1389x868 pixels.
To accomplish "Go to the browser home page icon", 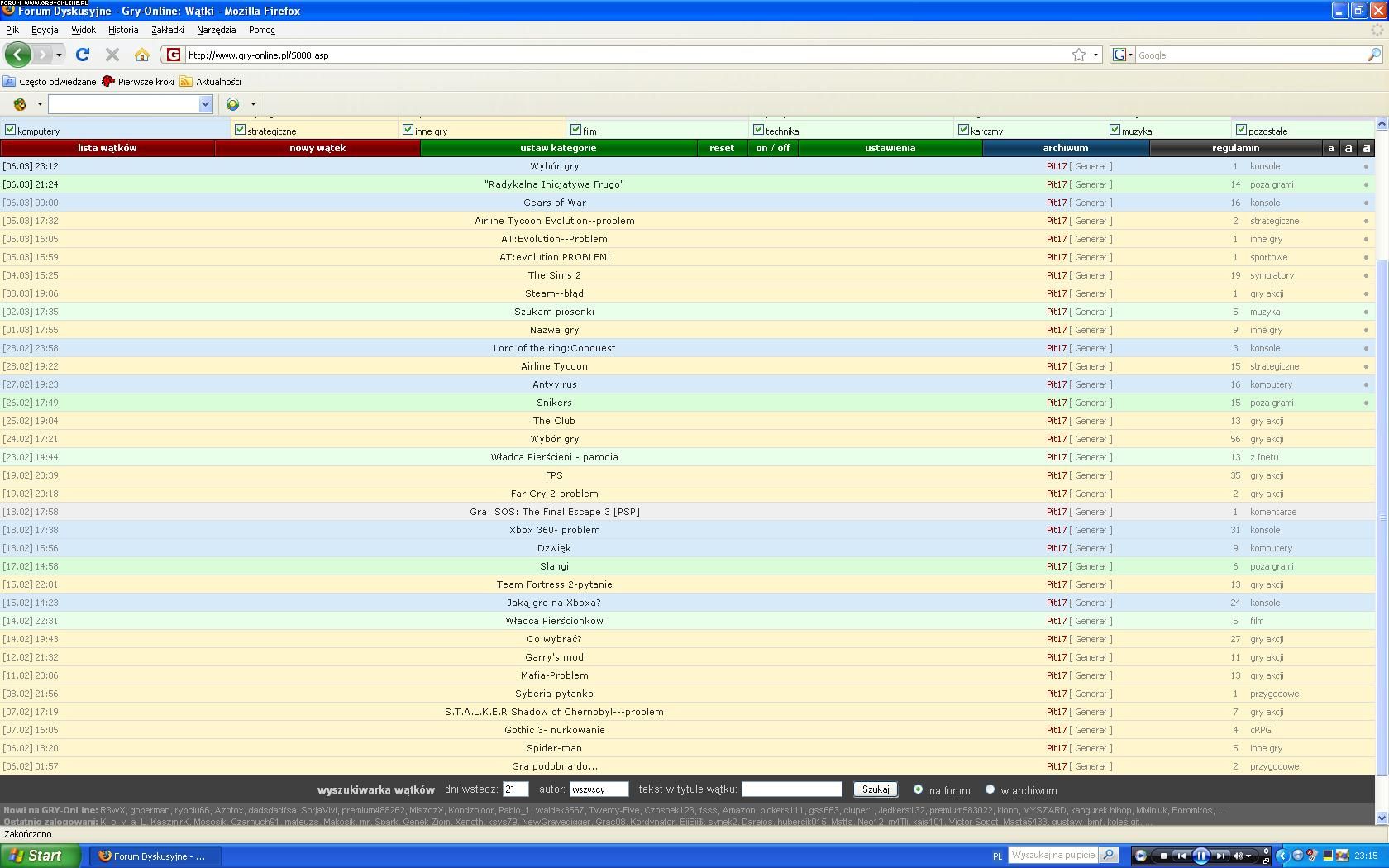I will tap(142, 55).
